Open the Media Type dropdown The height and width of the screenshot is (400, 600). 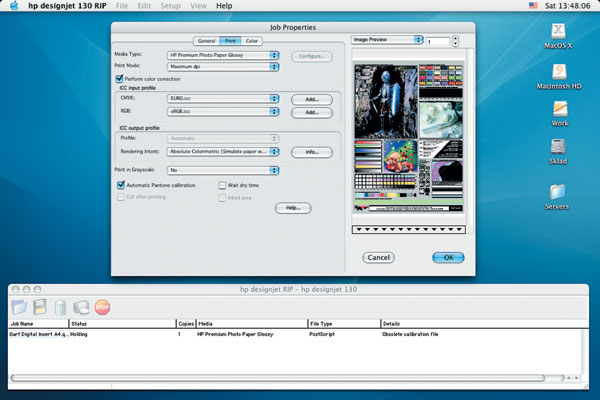click(222, 56)
